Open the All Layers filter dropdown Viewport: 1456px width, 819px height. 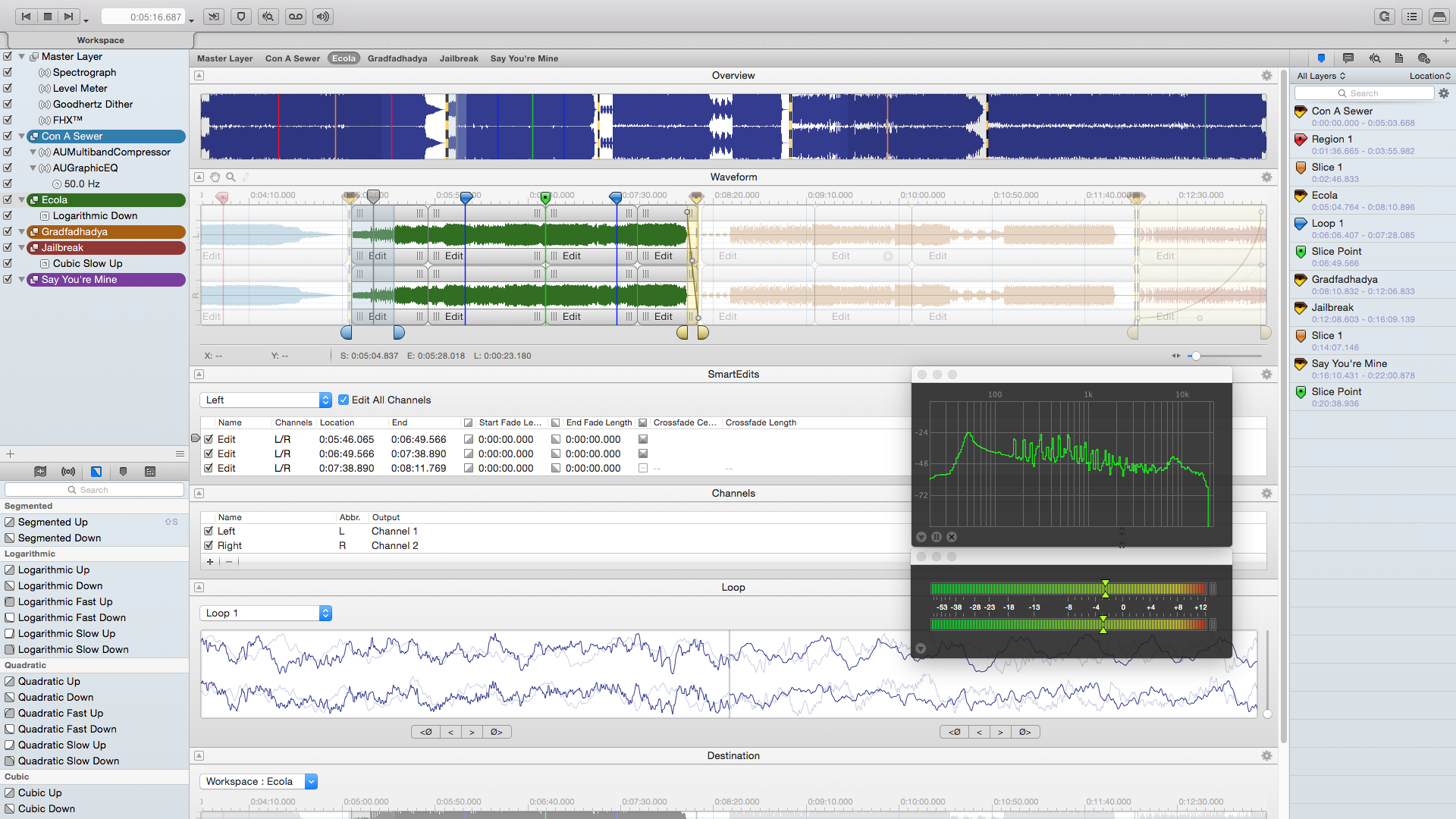(x=1321, y=76)
